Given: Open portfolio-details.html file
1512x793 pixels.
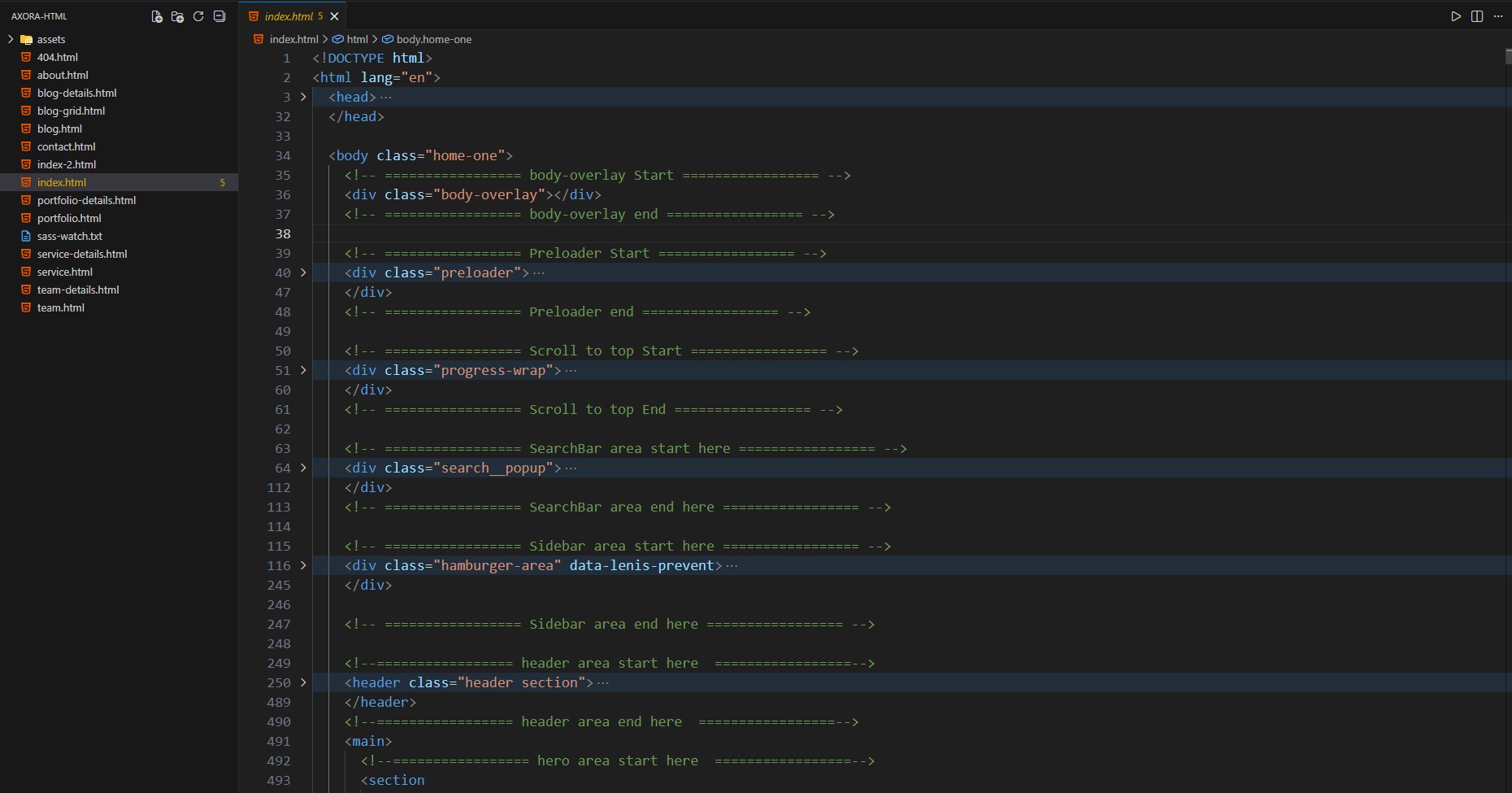Looking at the screenshot, I should 86,200.
